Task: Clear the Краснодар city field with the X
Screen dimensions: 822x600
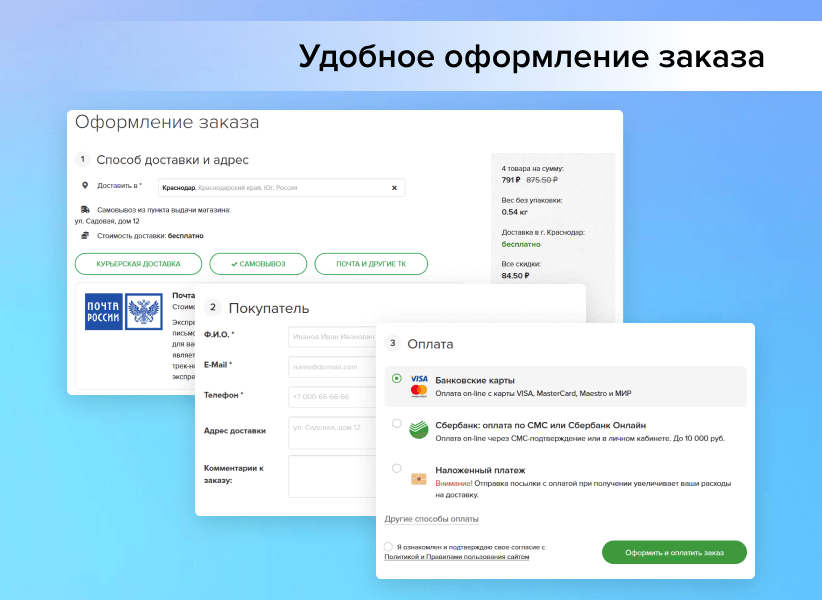Action: click(x=394, y=187)
